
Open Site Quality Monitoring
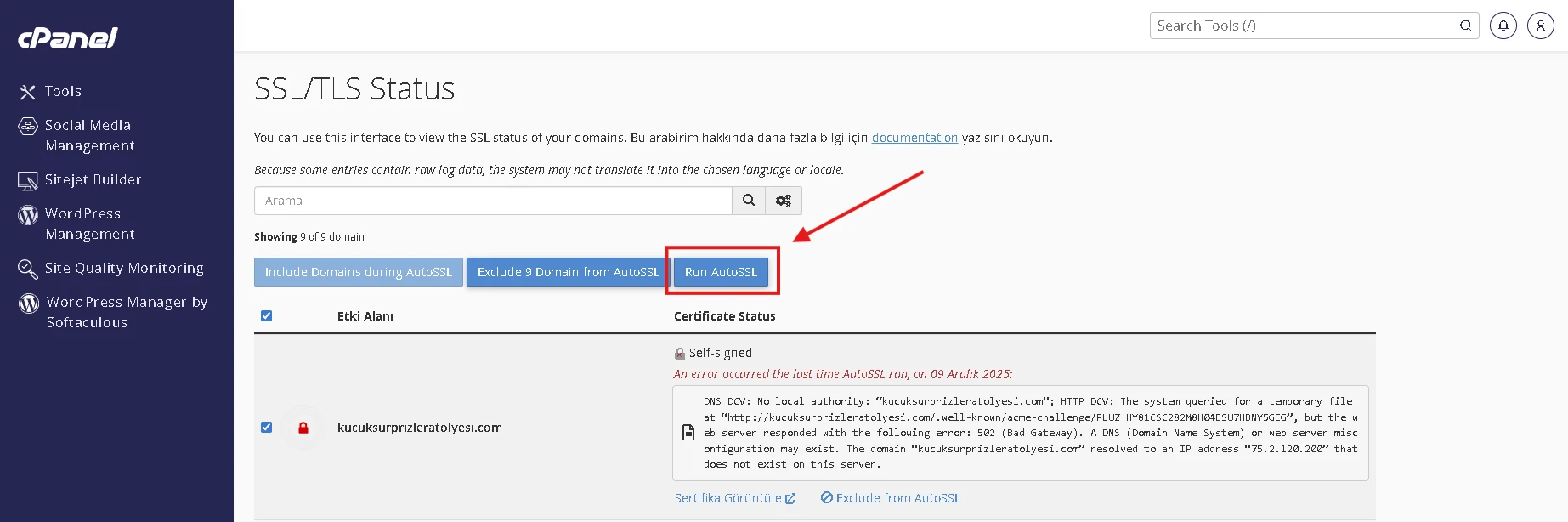click(124, 268)
